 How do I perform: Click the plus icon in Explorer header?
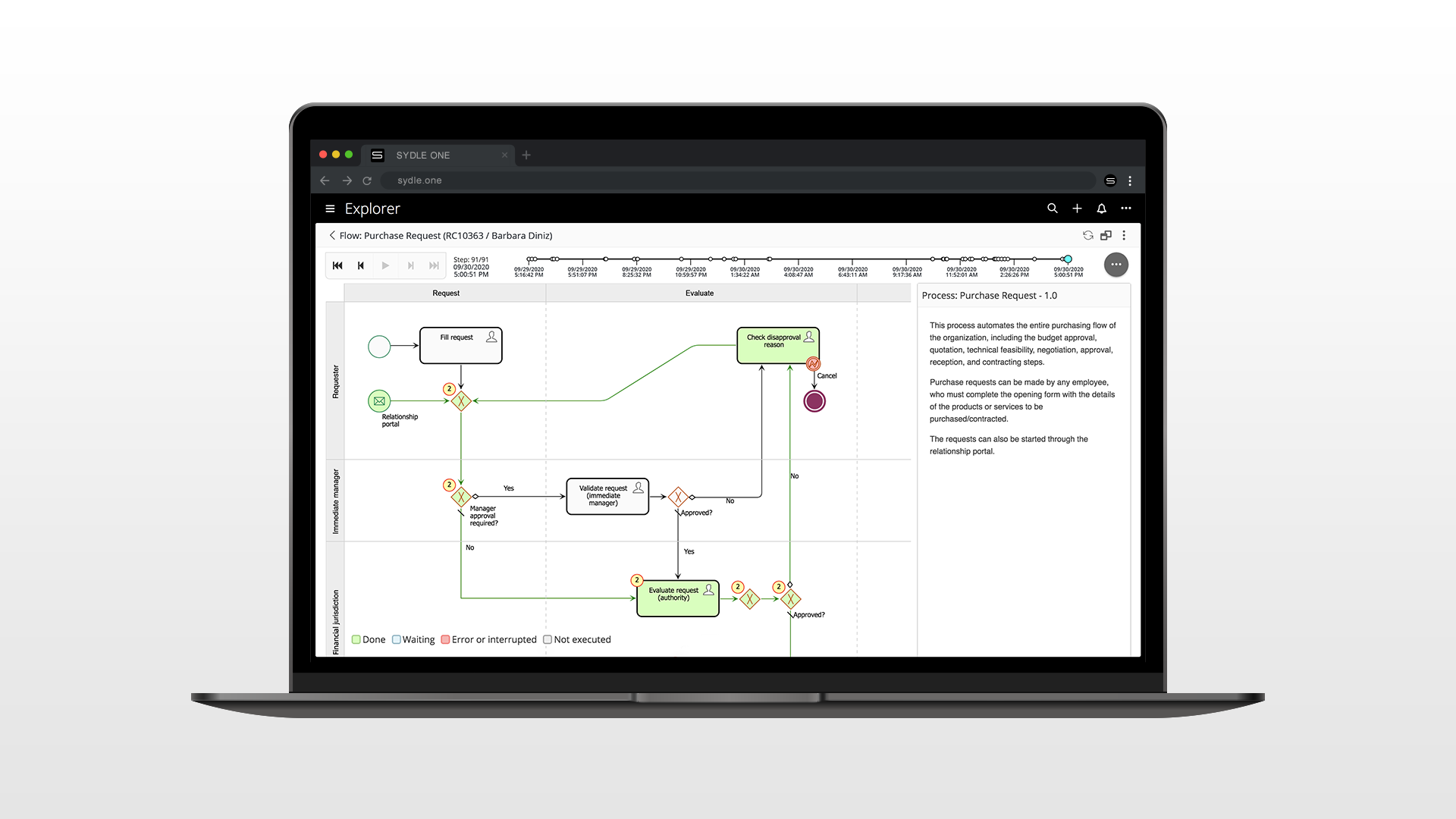point(1077,209)
